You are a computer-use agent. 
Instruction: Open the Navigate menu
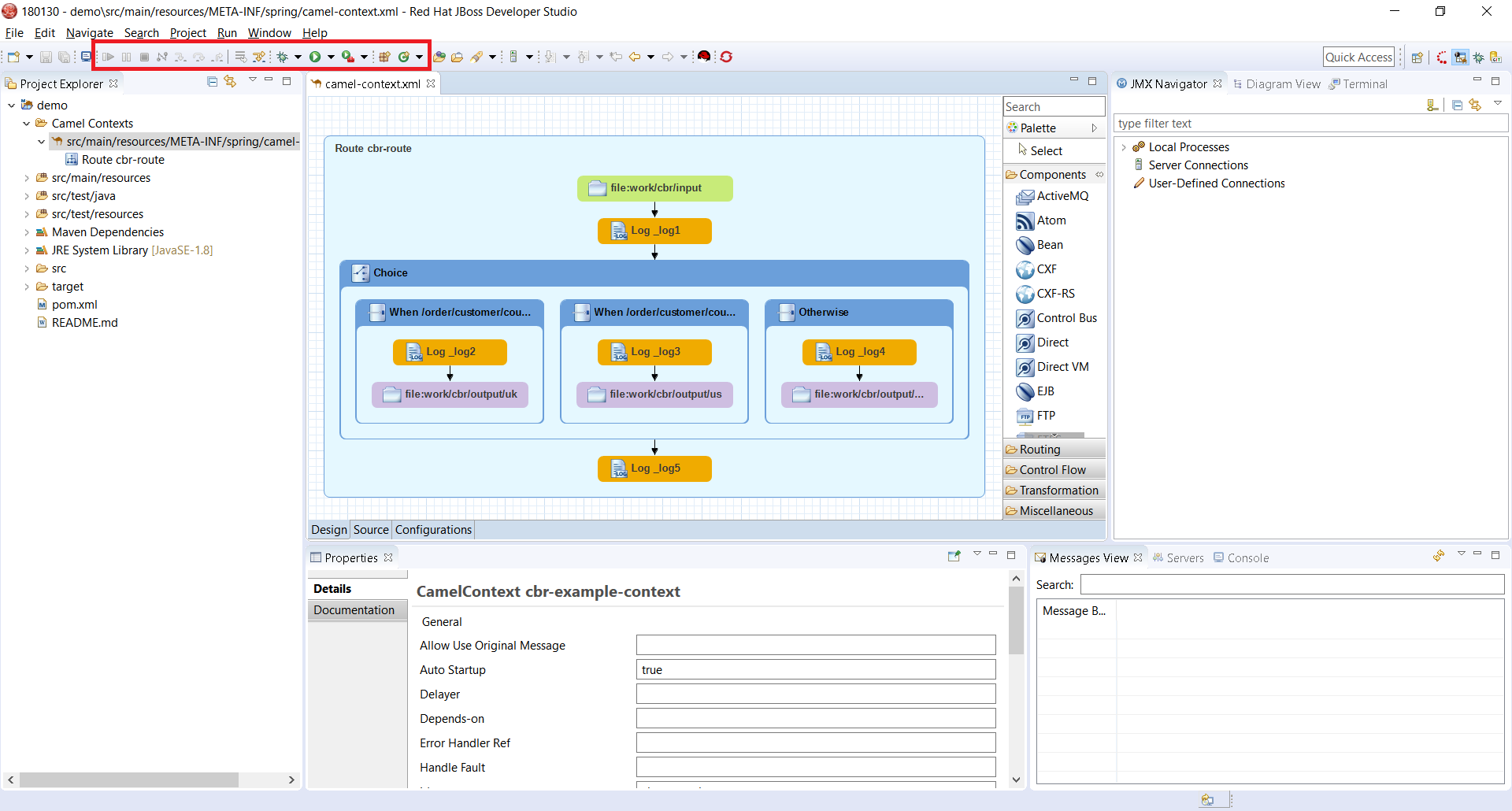[89, 33]
